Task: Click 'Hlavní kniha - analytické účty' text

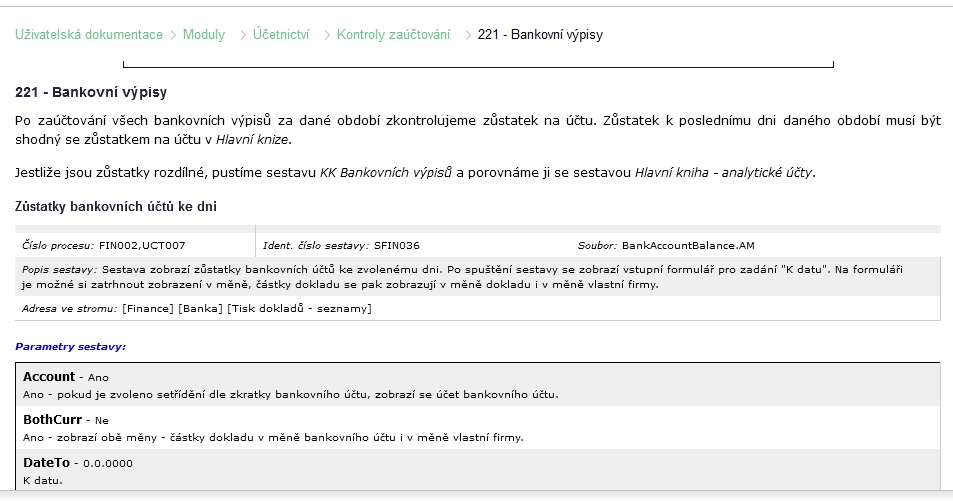Action: [723, 173]
